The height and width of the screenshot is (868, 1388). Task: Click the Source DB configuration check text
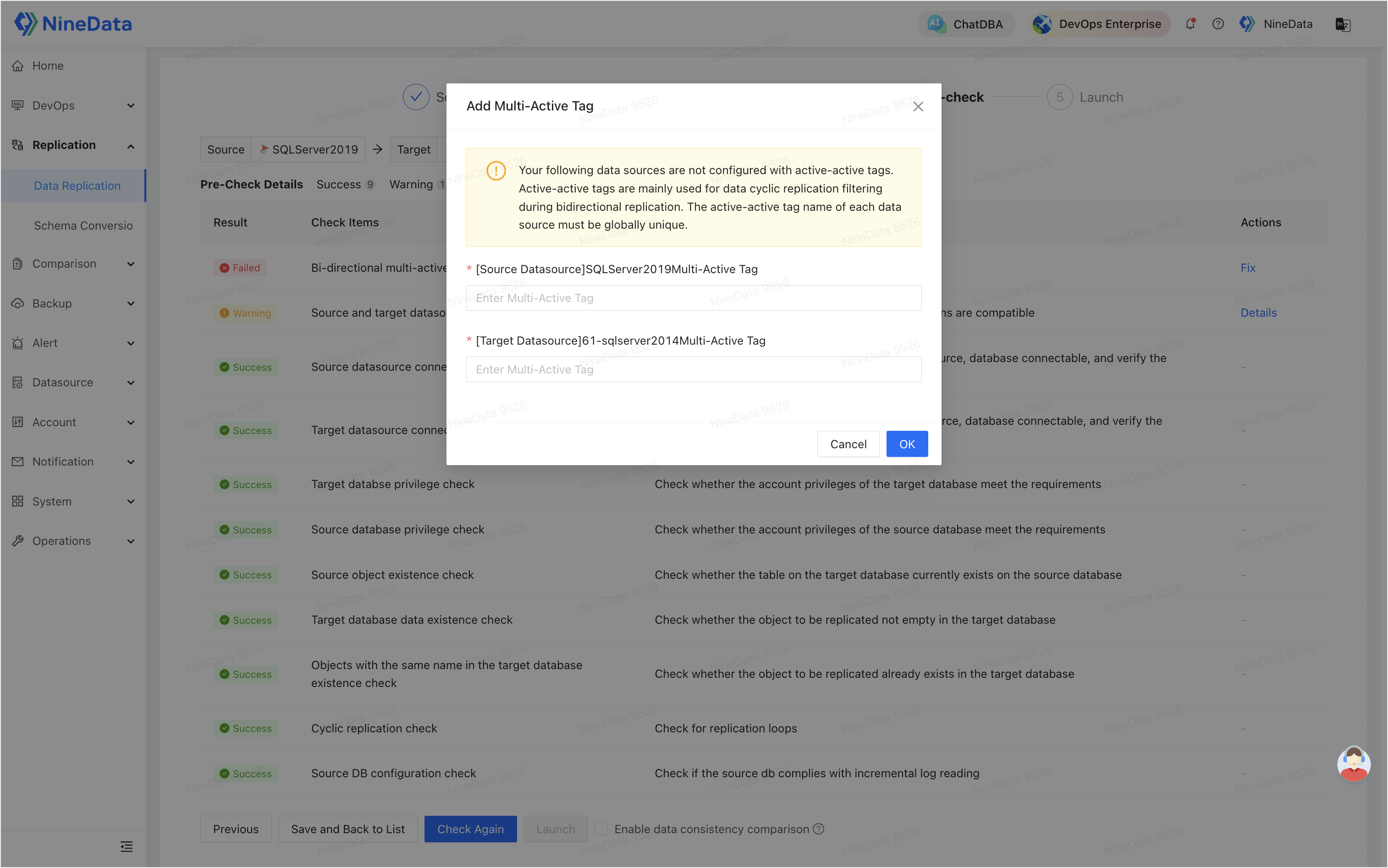[x=393, y=773]
